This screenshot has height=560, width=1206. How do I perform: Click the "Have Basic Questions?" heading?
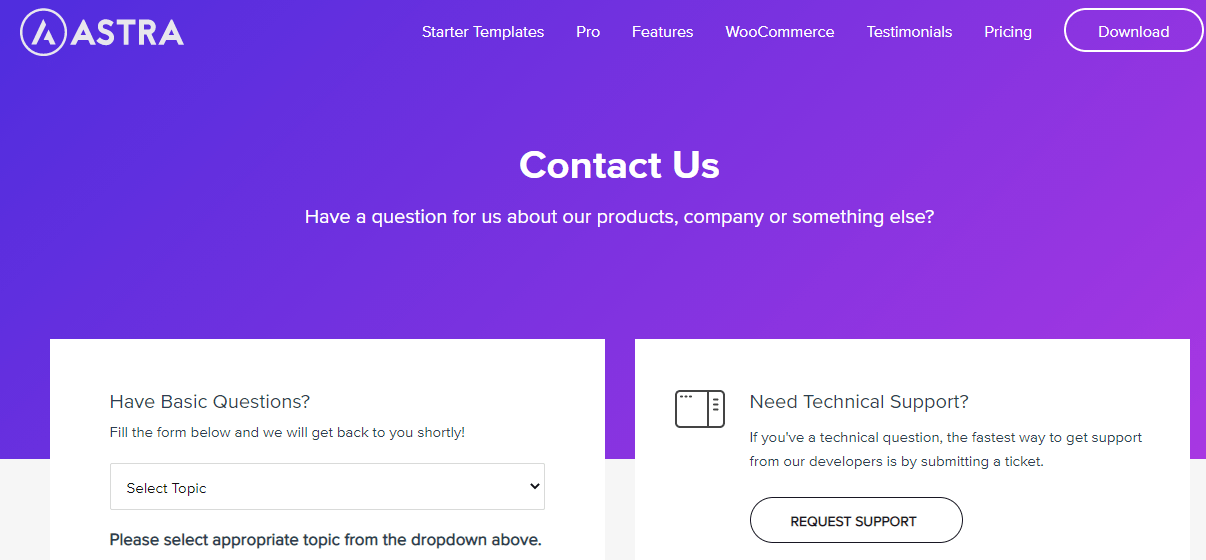coord(210,402)
